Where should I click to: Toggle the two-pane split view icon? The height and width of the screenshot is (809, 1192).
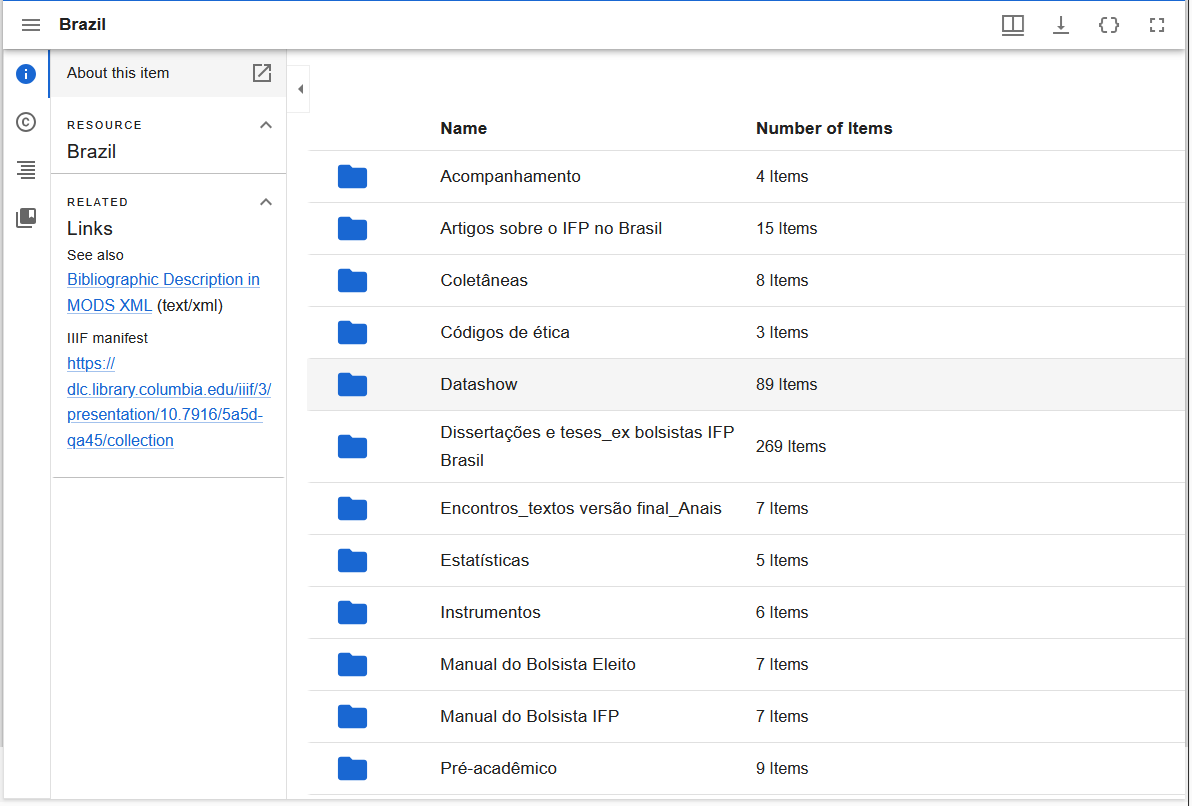[1012, 25]
